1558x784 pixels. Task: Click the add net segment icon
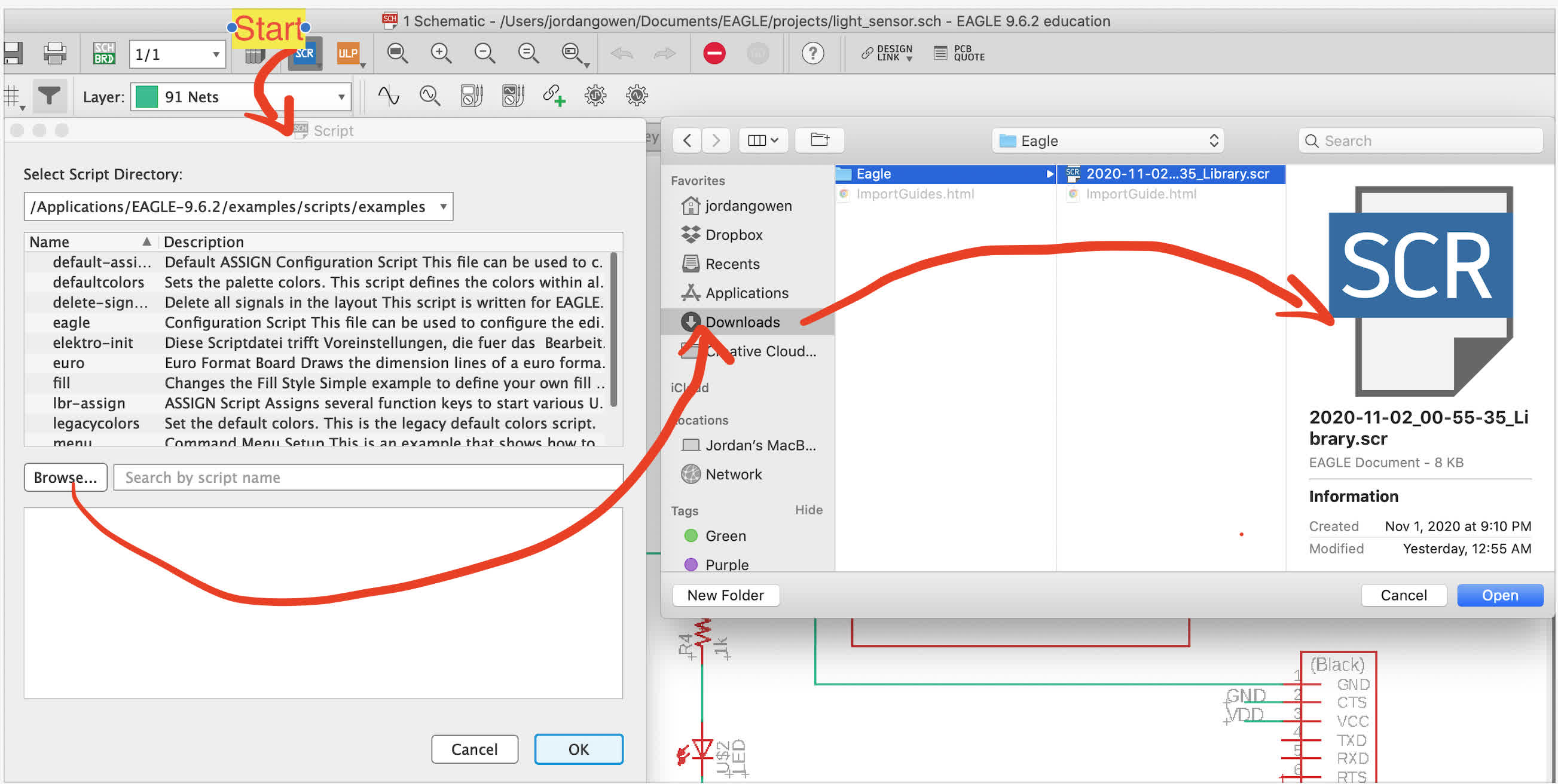(556, 96)
